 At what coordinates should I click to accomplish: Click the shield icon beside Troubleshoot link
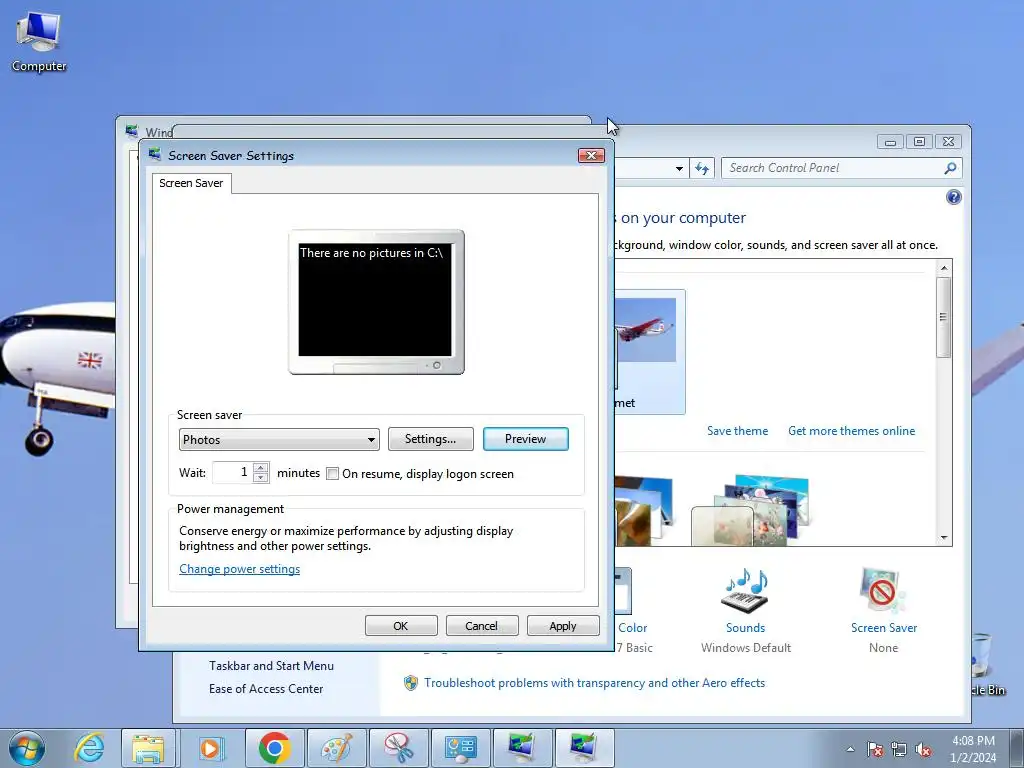click(411, 683)
